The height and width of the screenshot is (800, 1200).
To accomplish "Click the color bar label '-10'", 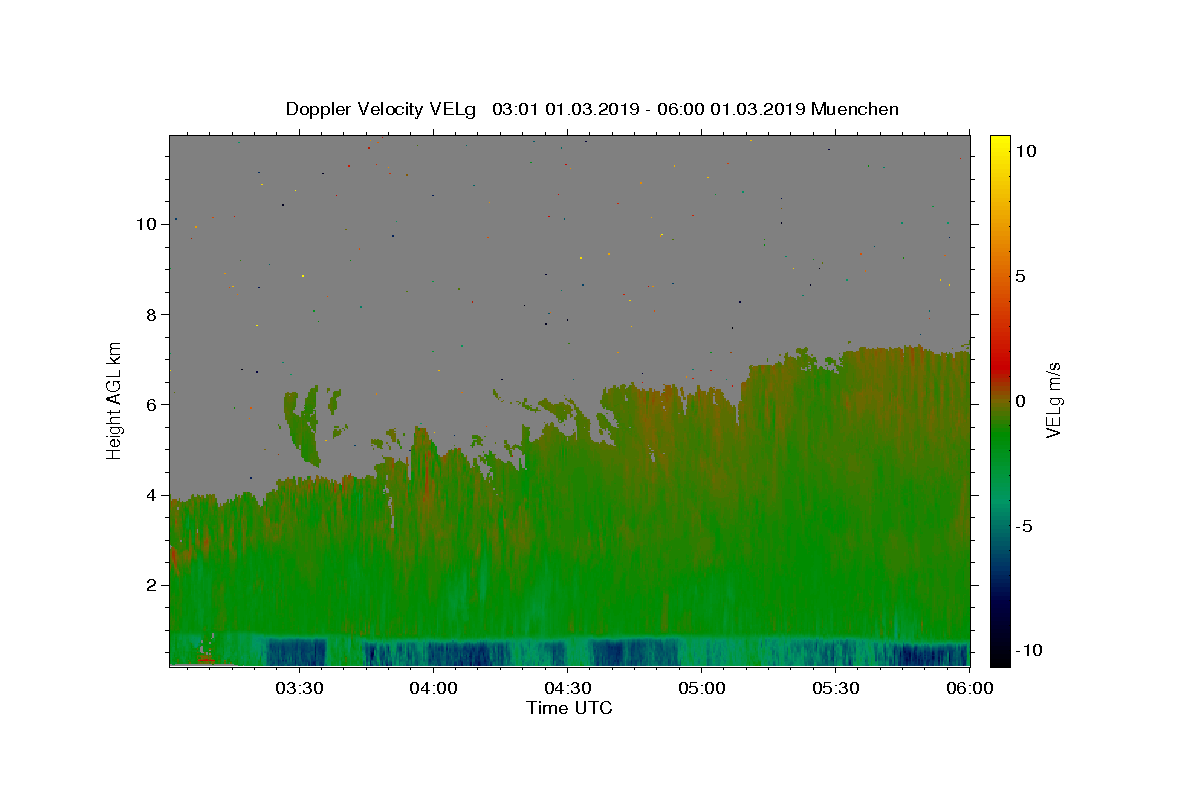I will 1028,651.
